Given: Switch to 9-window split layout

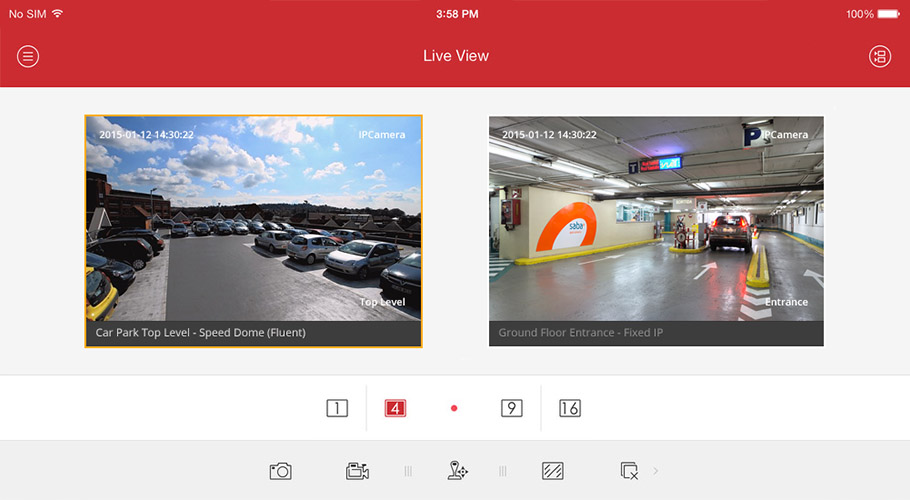Looking at the screenshot, I should [511, 408].
